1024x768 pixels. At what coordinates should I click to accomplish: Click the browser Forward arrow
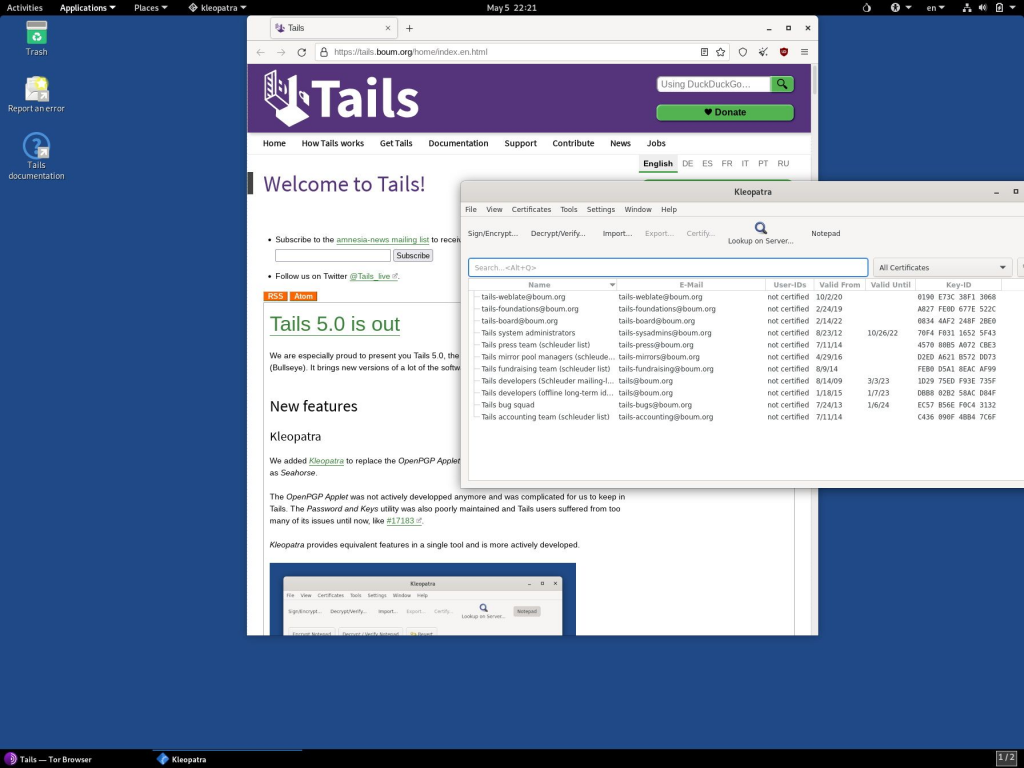click(x=281, y=52)
